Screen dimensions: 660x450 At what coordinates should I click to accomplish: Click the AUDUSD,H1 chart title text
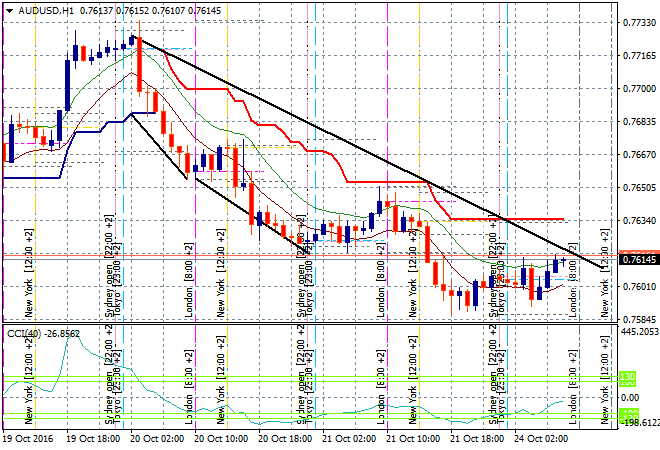point(46,11)
